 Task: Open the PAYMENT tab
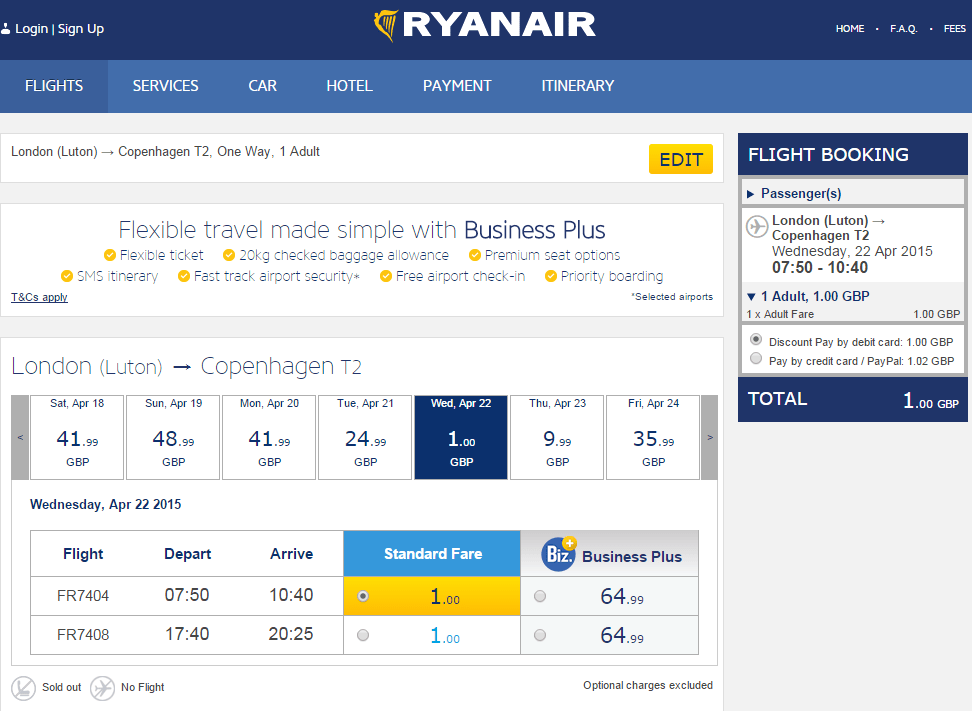point(457,86)
